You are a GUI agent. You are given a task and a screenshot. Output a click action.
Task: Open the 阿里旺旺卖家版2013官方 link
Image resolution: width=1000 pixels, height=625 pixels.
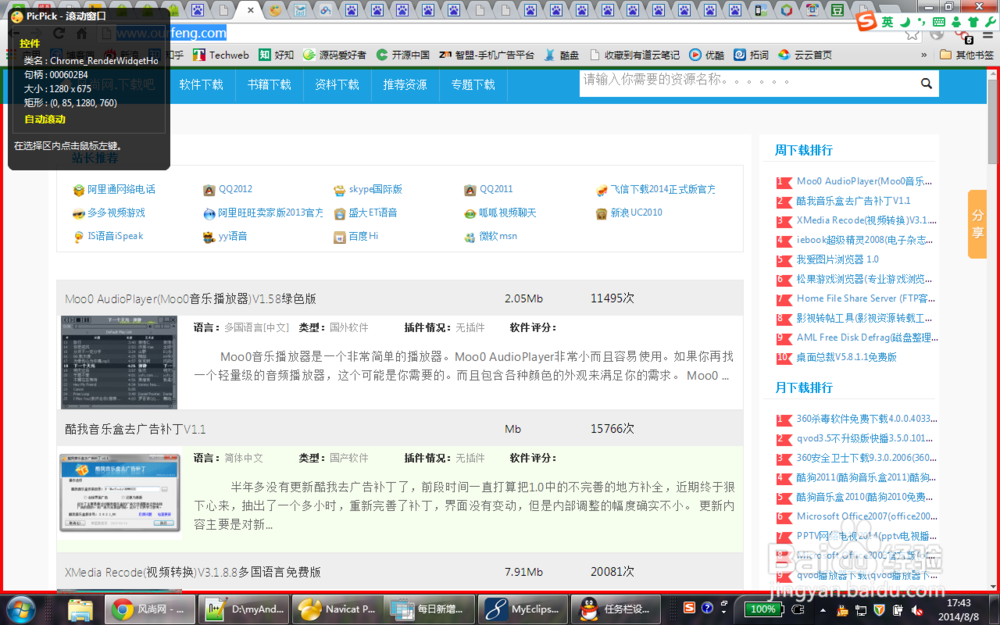pos(270,212)
